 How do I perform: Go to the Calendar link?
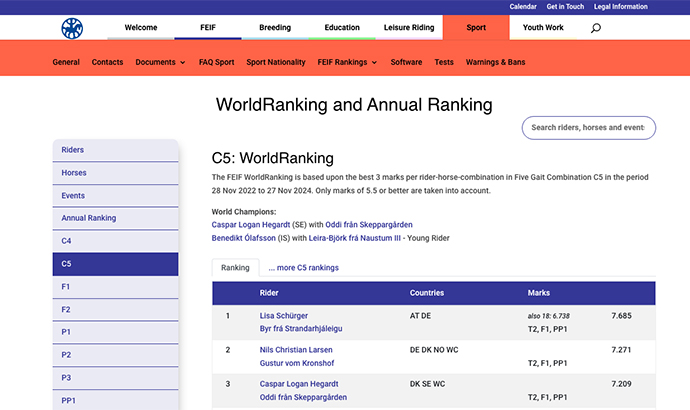(x=523, y=7)
